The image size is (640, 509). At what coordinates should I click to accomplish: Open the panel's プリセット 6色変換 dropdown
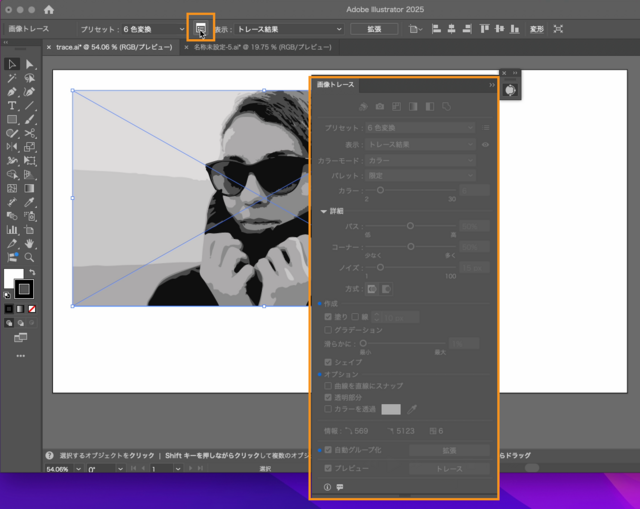pyautogui.click(x=420, y=128)
